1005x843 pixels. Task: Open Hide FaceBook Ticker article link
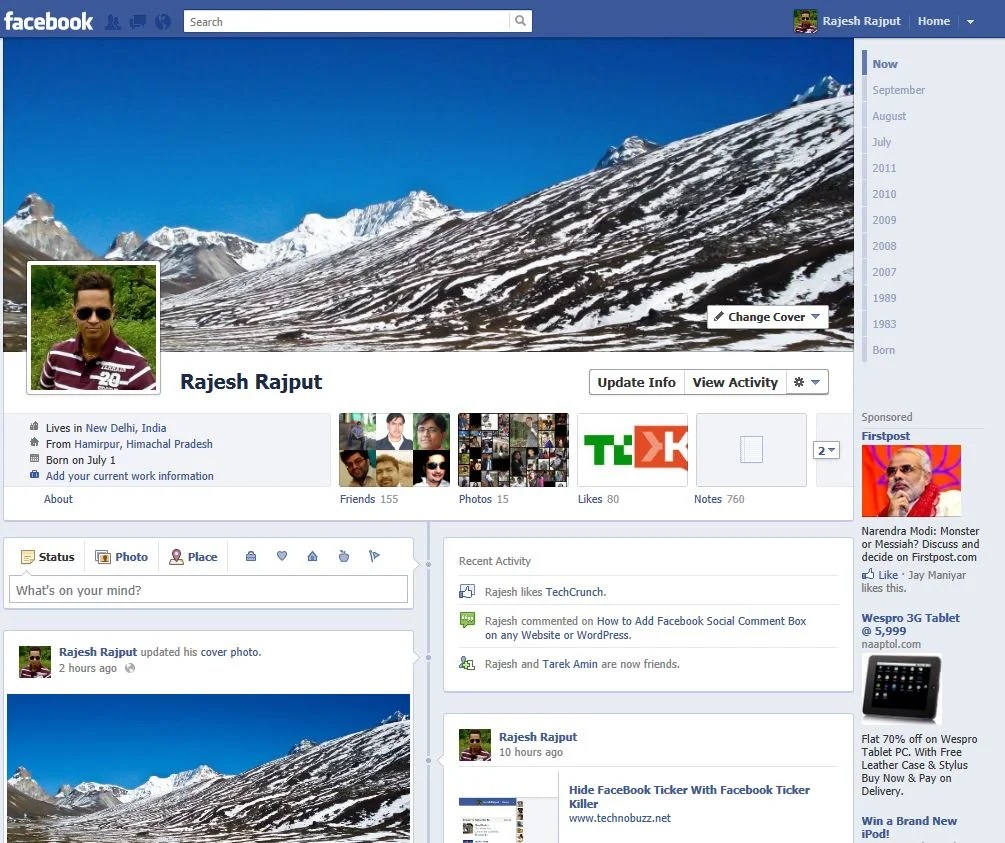pyautogui.click(x=690, y=796)
